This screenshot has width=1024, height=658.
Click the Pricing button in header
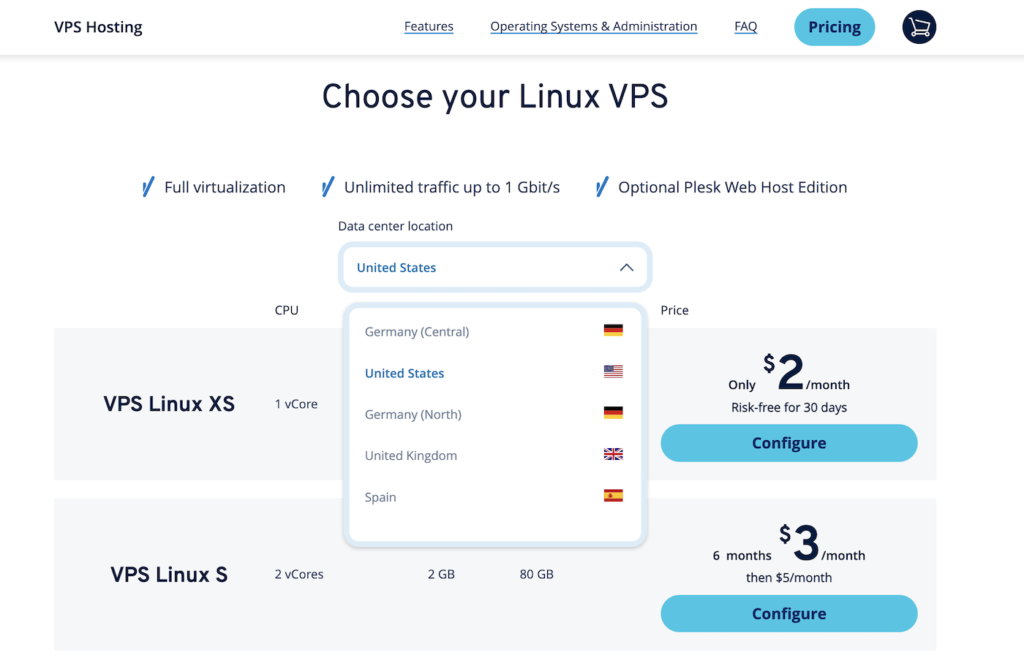pos(834,28)
